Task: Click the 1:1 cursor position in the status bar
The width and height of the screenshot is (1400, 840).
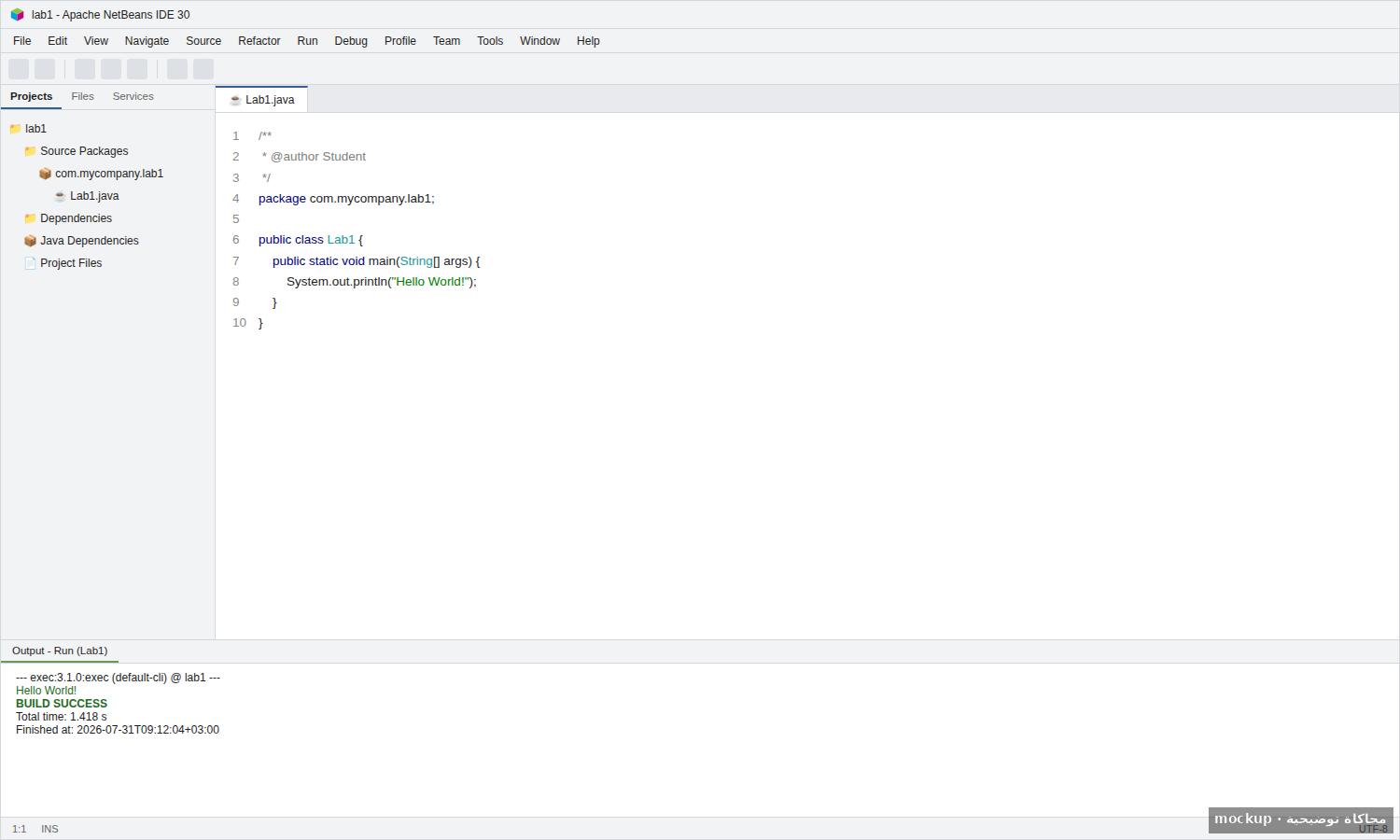Action: tap(20, 829)
